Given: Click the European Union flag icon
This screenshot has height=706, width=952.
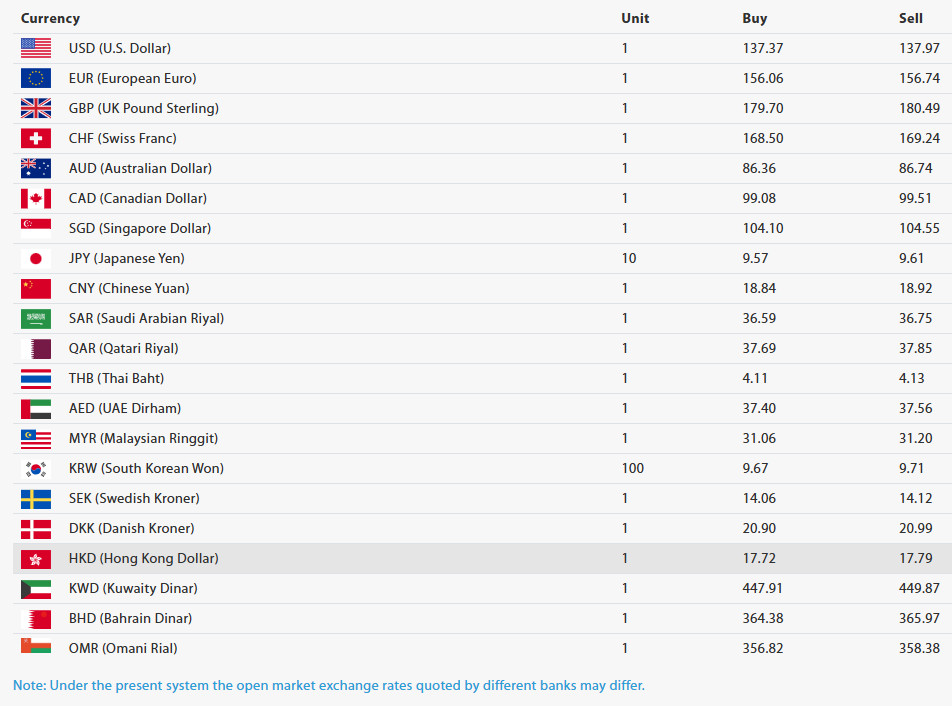Looking at the screenshot, I should click(35, 78).
